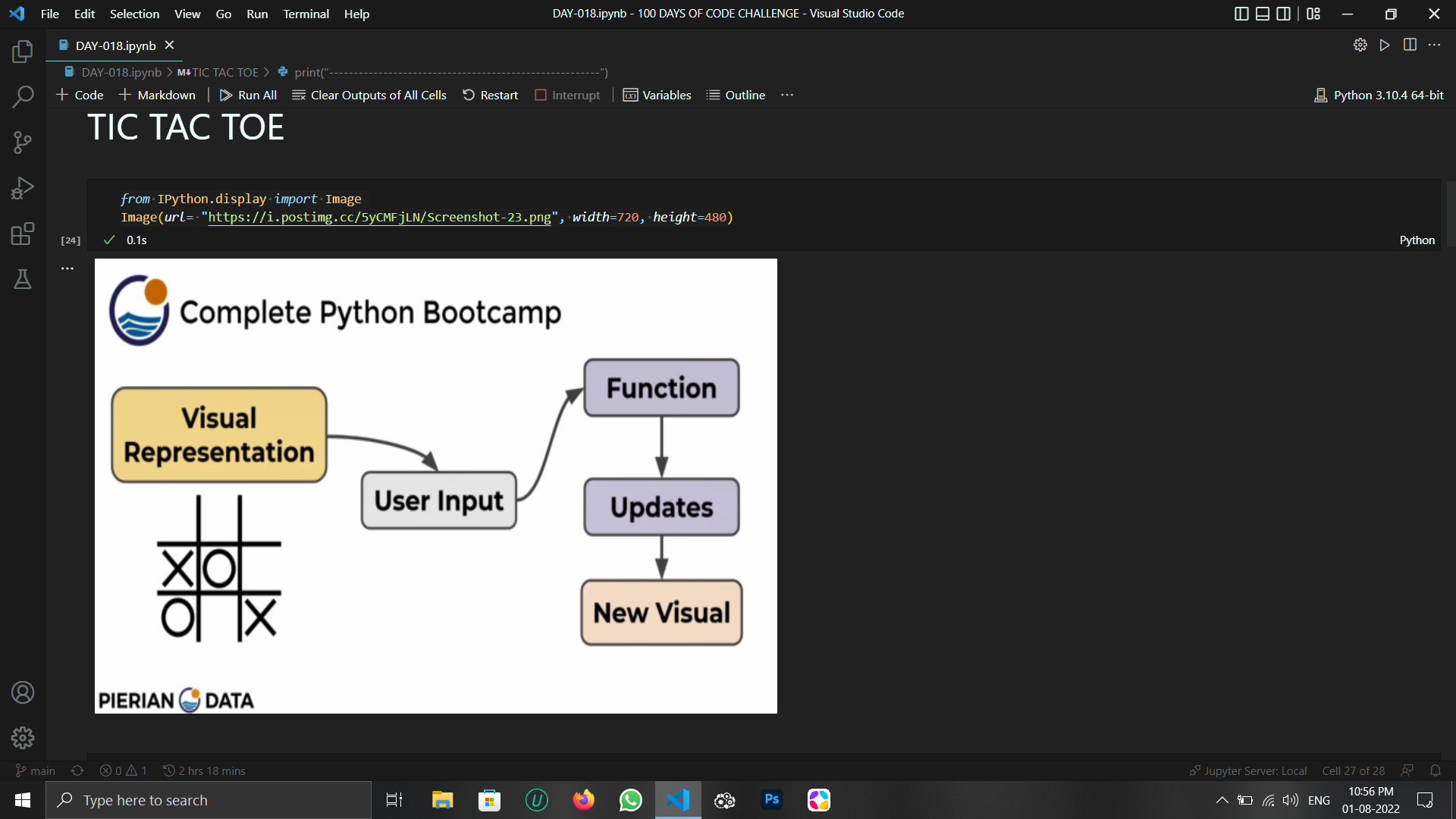
Task: Open the Testing view
Action: pyautogui.click(x=23, y=278)
